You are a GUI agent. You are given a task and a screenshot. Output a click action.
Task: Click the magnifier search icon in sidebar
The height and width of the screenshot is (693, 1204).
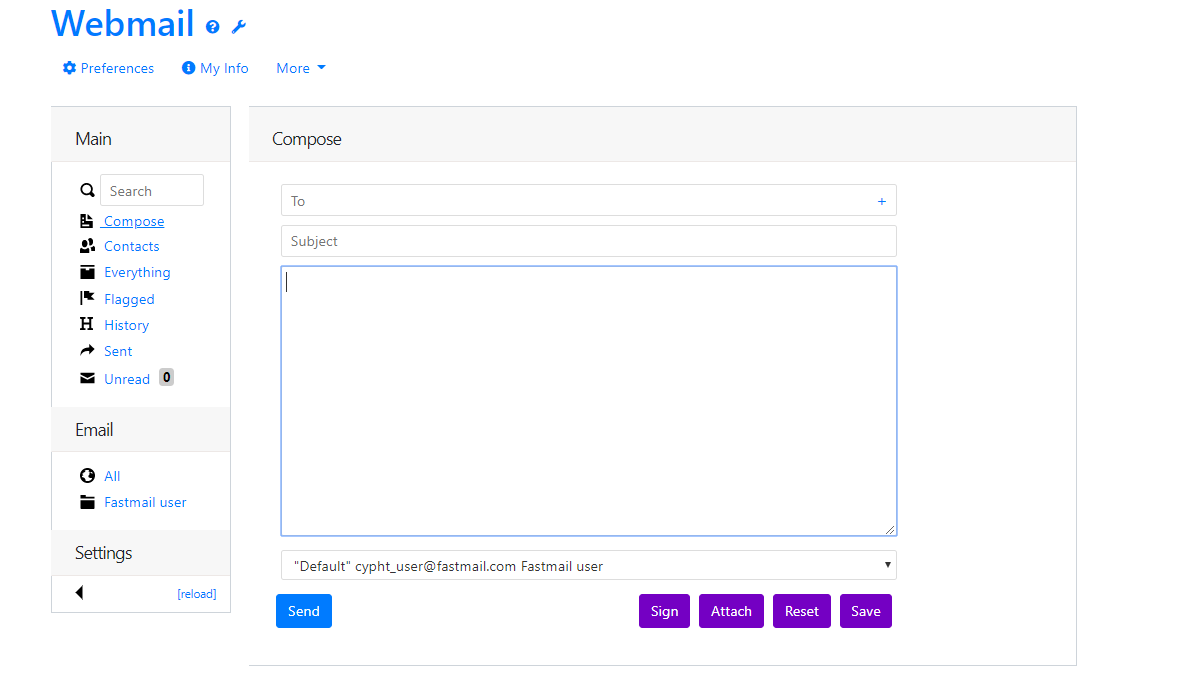87,190
